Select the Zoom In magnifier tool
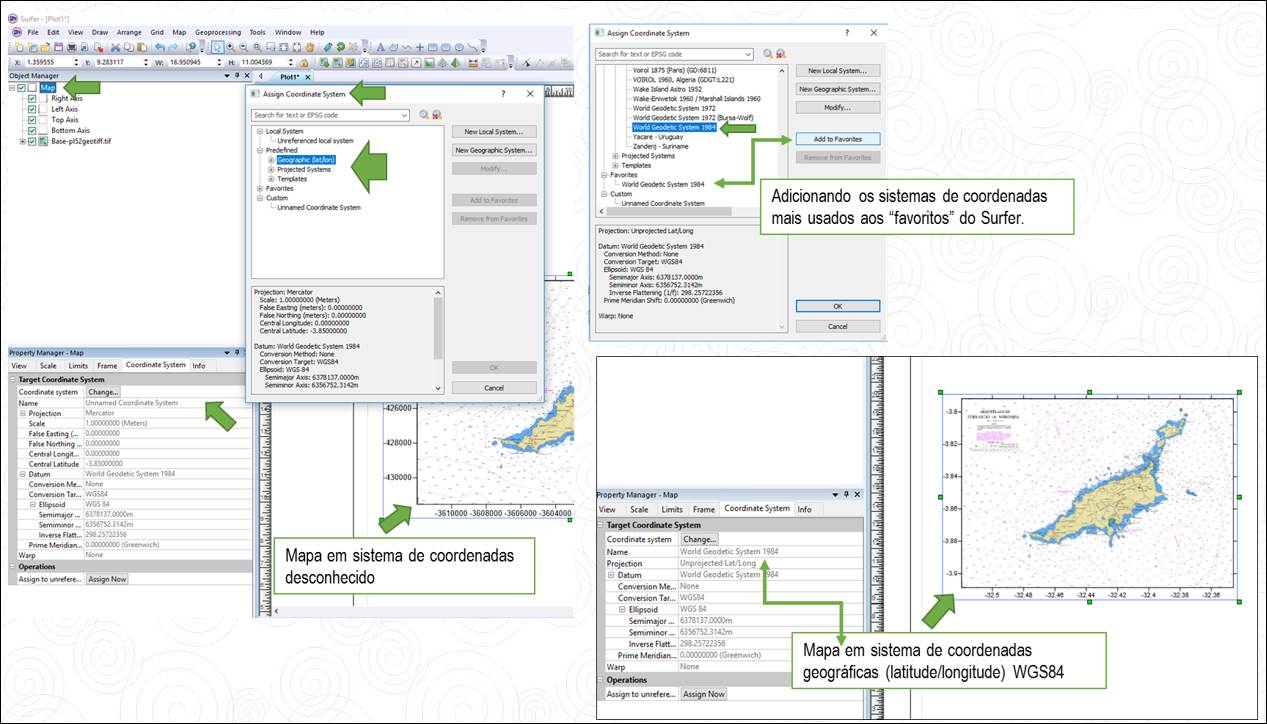 click(x=230, y=47)
